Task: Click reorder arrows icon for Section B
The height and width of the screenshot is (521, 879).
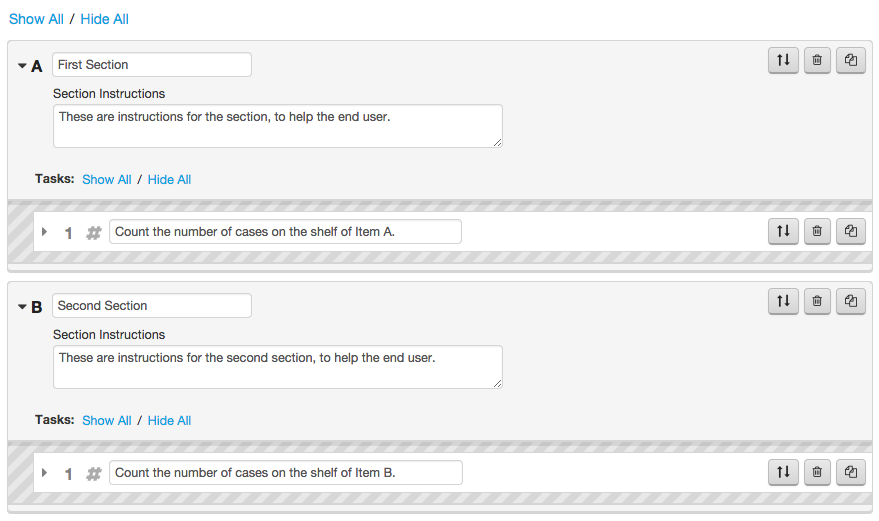Action: tap(783, 301)
